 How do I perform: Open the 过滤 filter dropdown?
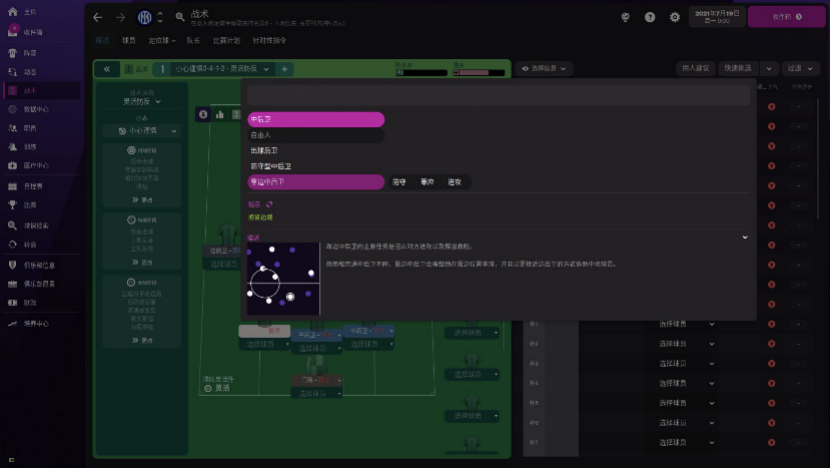click(x=800, y=68)
